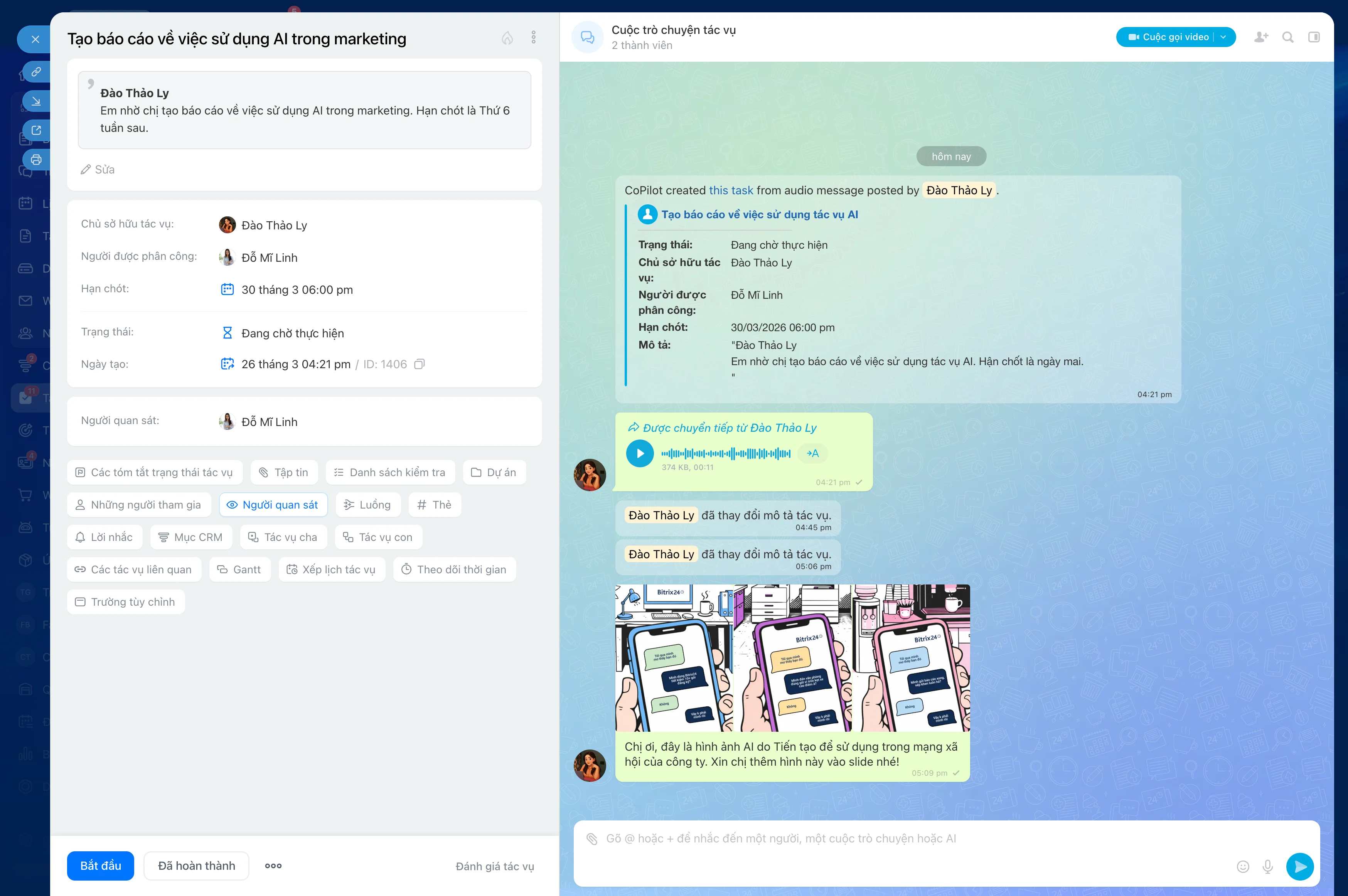Image resolution: width=1348 pixels, height=896 pixels.
Task: Add Luồng field chip
Action: click(368, 505)
